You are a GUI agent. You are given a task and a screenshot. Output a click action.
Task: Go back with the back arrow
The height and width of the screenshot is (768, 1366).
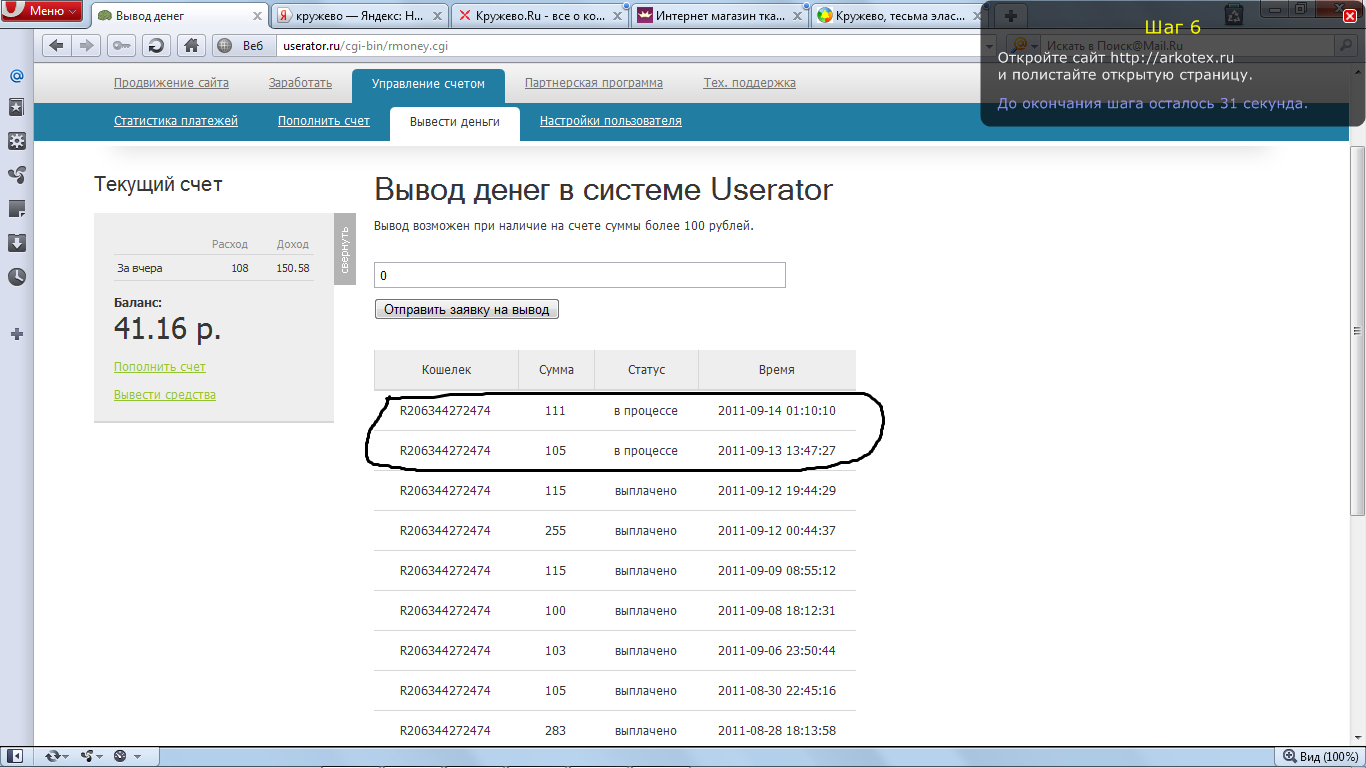56,46
